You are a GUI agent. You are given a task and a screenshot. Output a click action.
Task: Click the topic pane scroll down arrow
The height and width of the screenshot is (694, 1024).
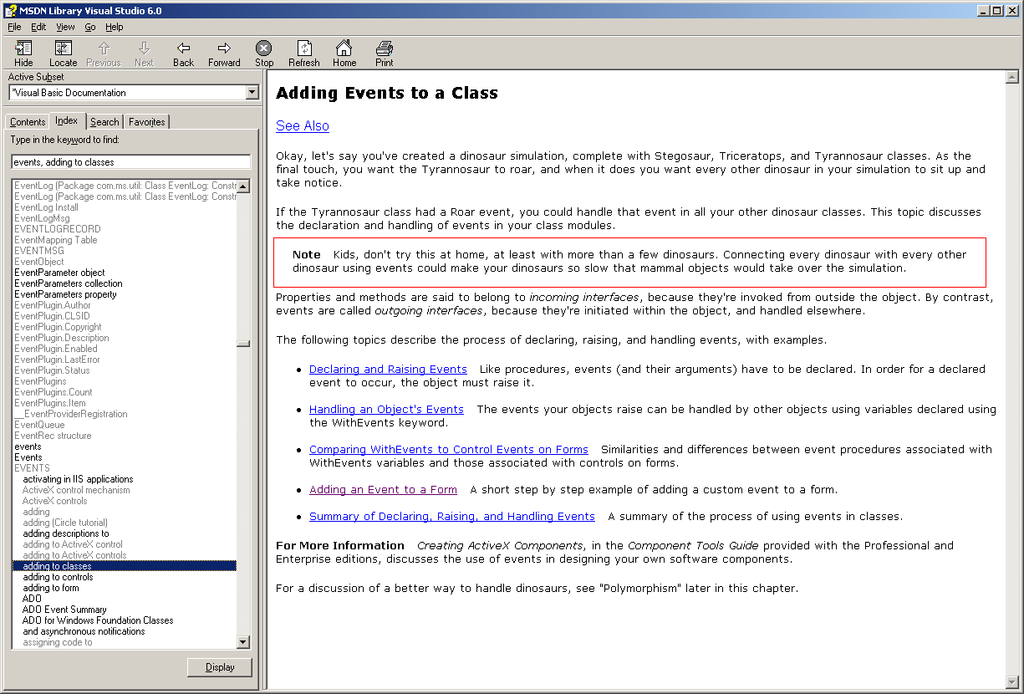click(1012, 682)
